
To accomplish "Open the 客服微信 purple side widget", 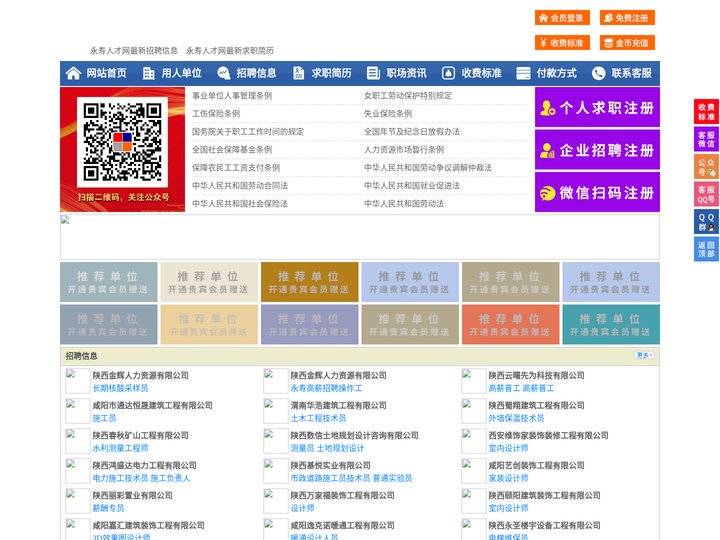I will tap(706, 139).
